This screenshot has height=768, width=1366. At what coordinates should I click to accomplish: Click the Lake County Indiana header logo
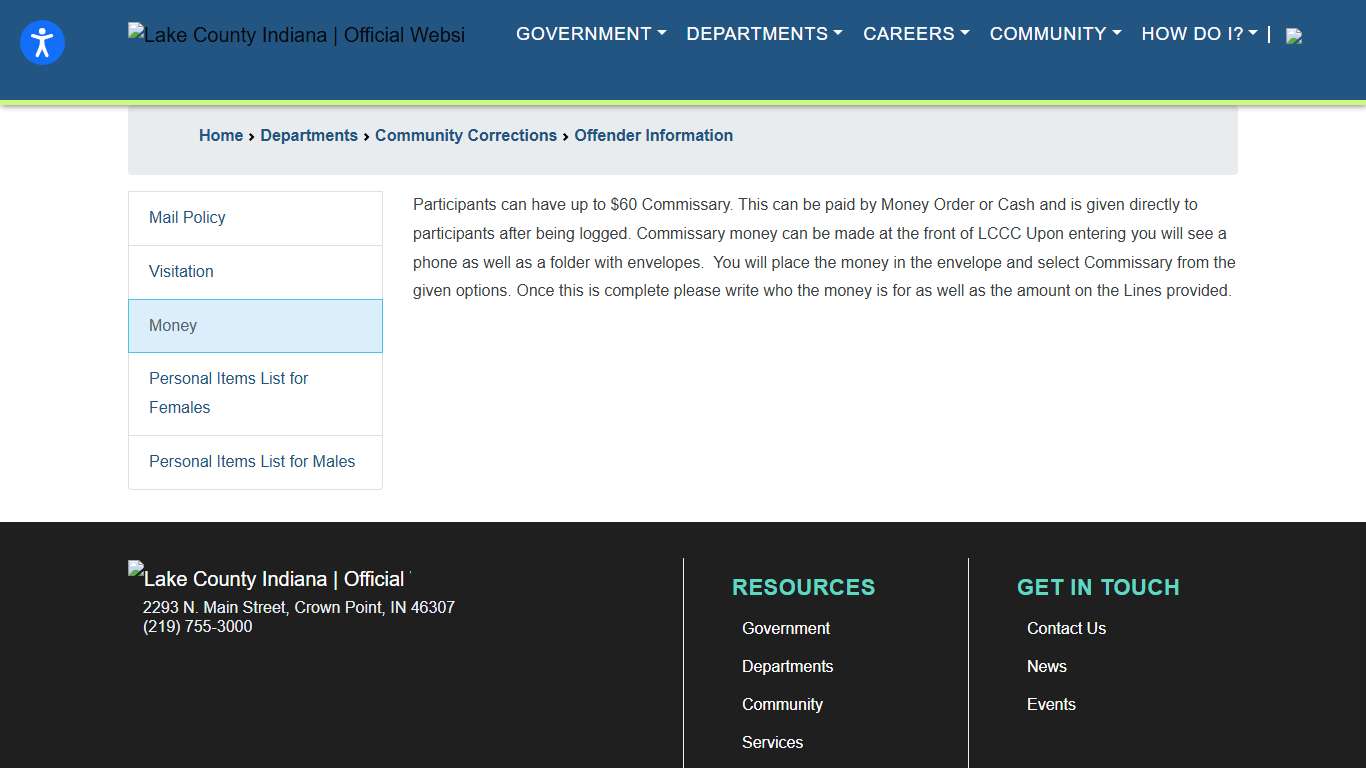(x=296, y=35)
